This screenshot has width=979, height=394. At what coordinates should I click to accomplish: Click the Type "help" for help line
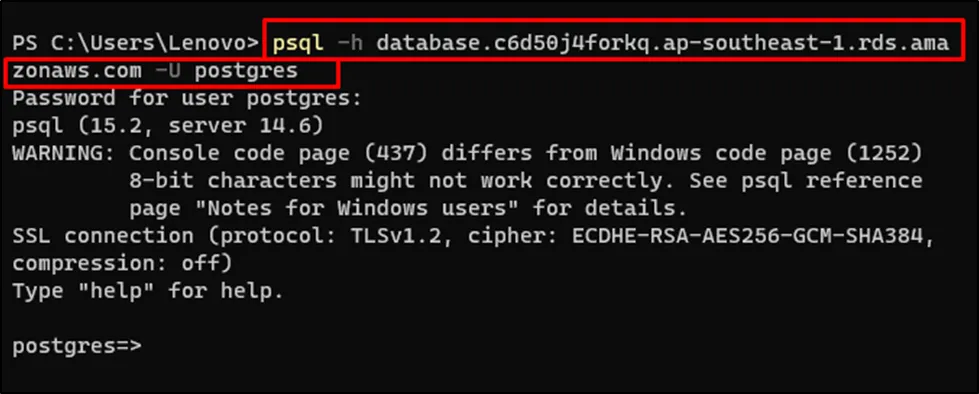coord(149,291)
